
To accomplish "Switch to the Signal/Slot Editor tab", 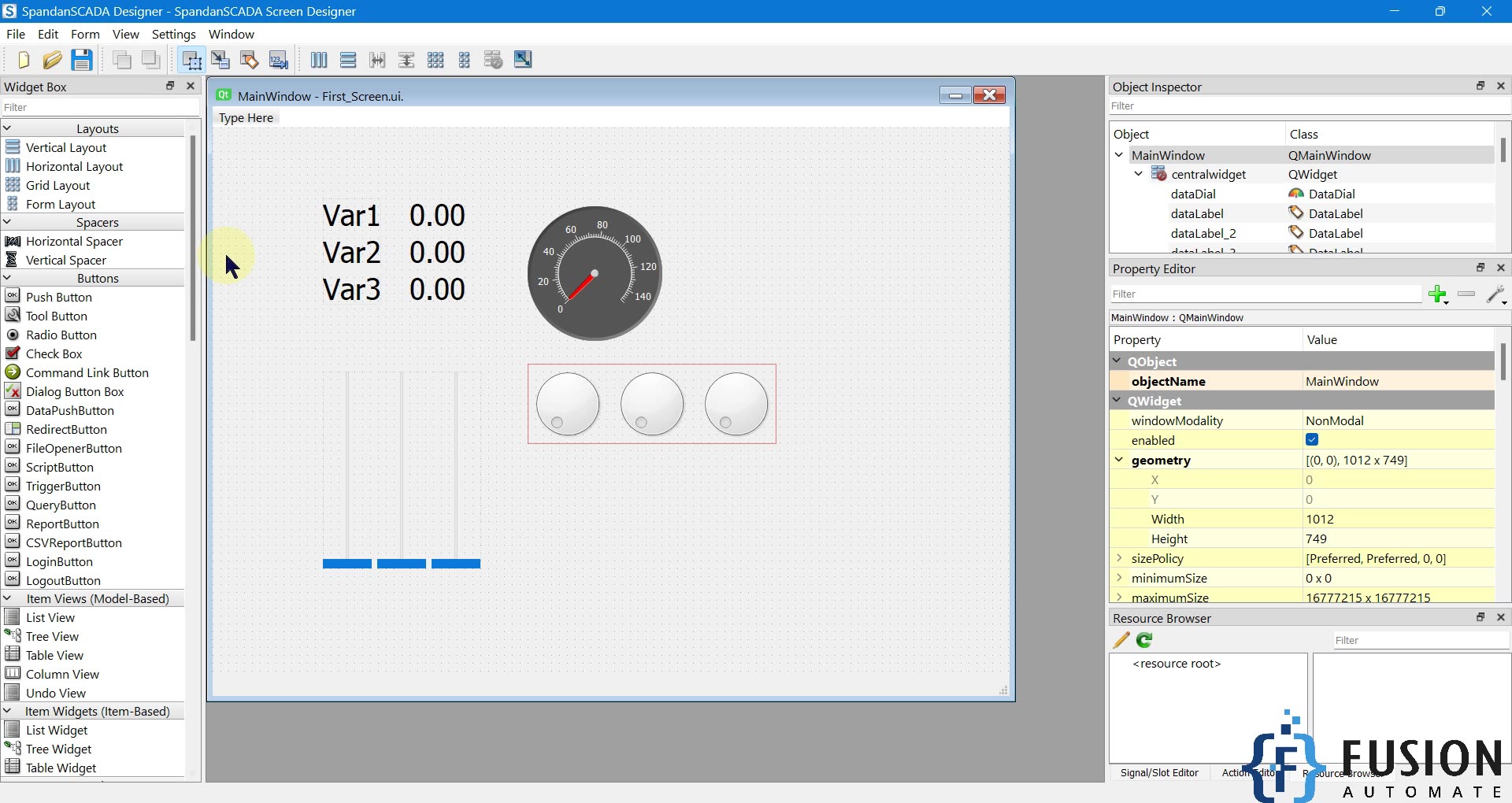I will click(1159, 772).
